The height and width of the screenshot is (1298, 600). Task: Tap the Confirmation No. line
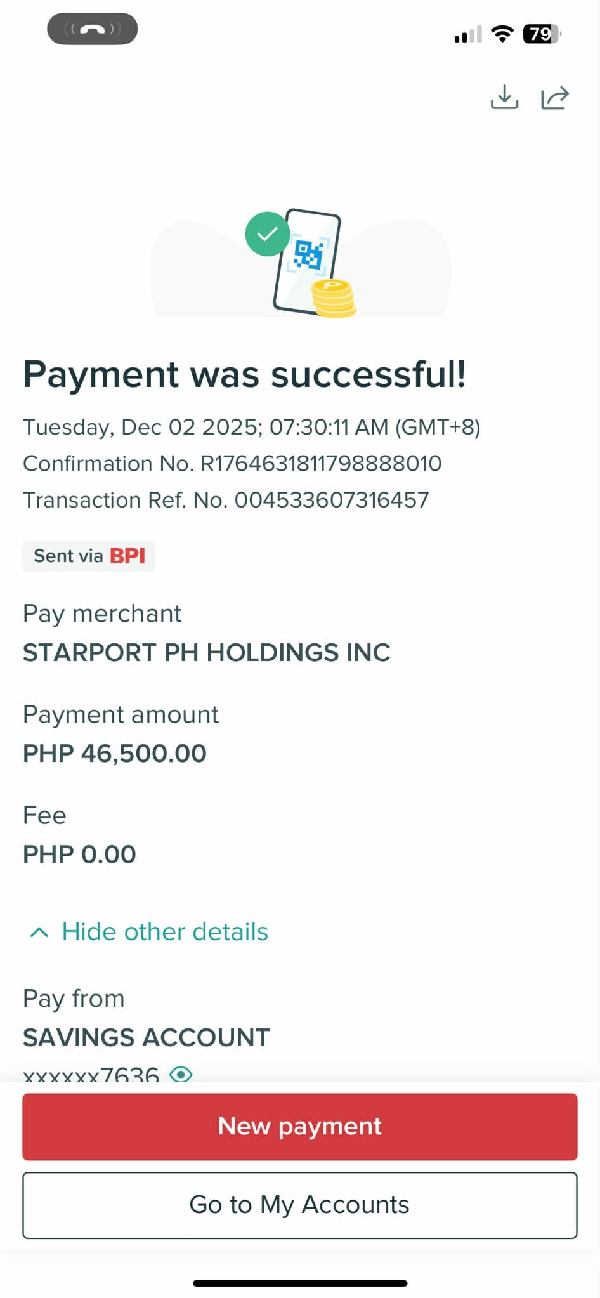(x=232, y=464)
